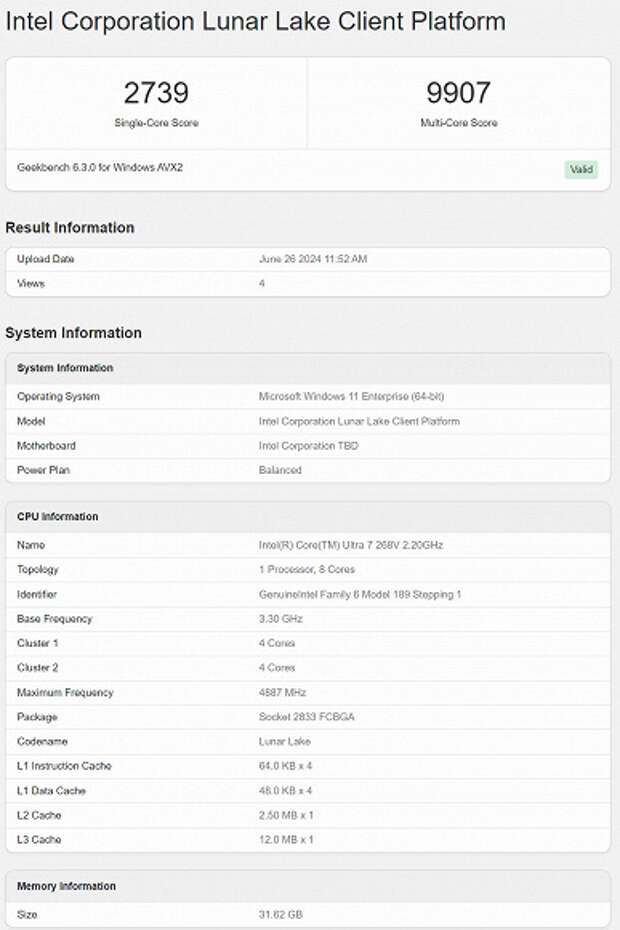Click the Motherboard row label
Viewport: 620px width, 930px height.
click(46, 445)
